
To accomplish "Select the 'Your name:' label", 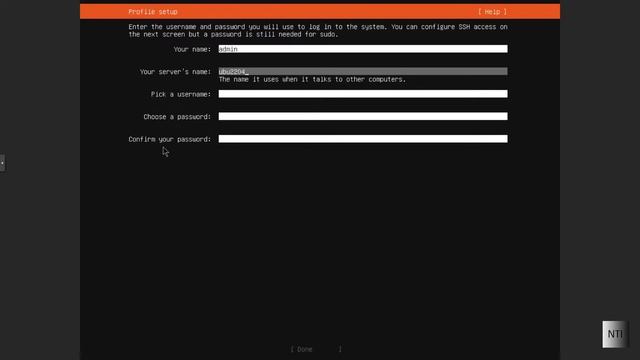I will click(192, 49).
